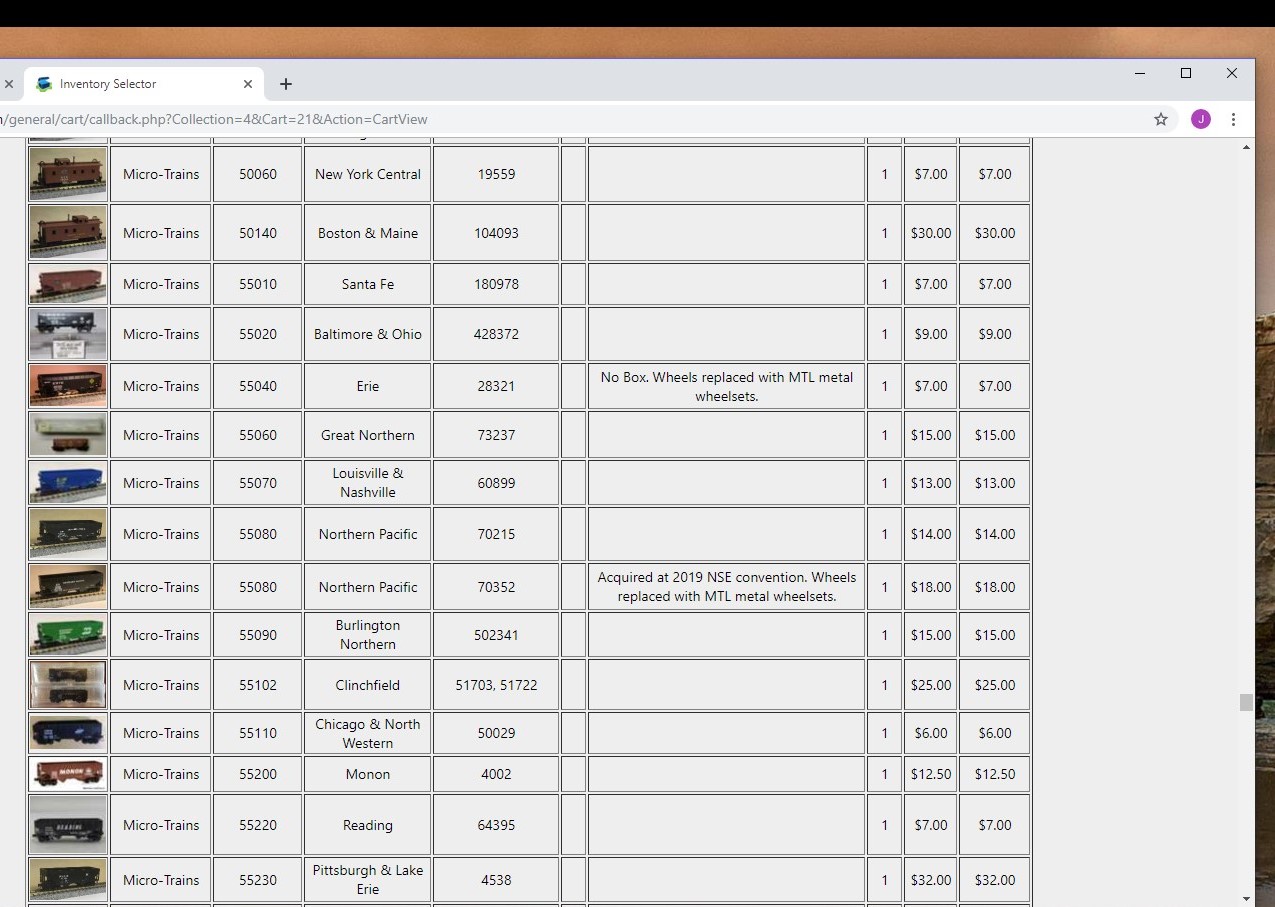Screen dimensions: 1275x907
Task: Select the 'Reading' road name cell
Action: tap(368, 825)
